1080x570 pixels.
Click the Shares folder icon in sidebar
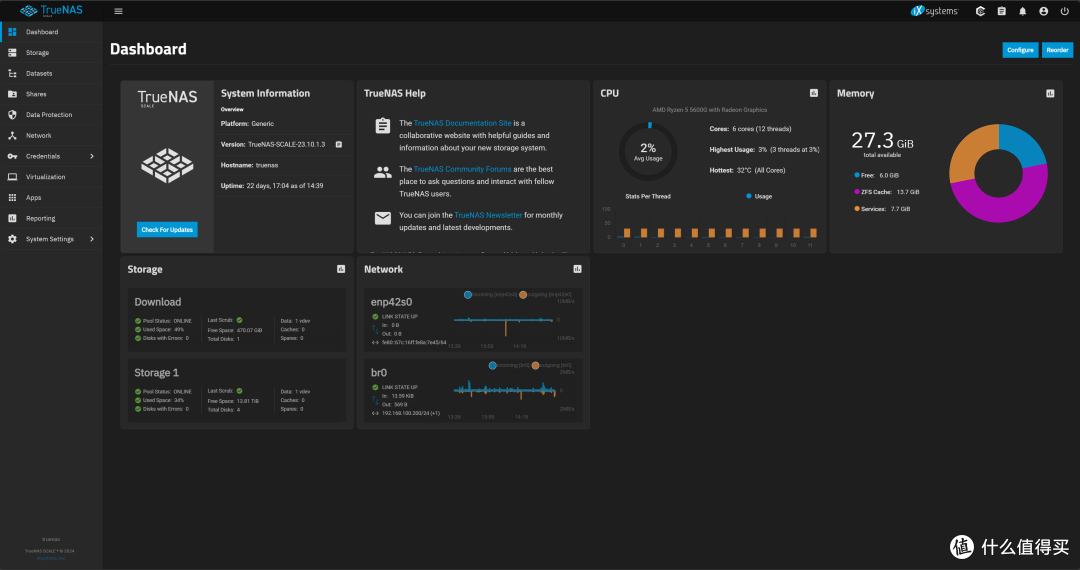[12, 94]
